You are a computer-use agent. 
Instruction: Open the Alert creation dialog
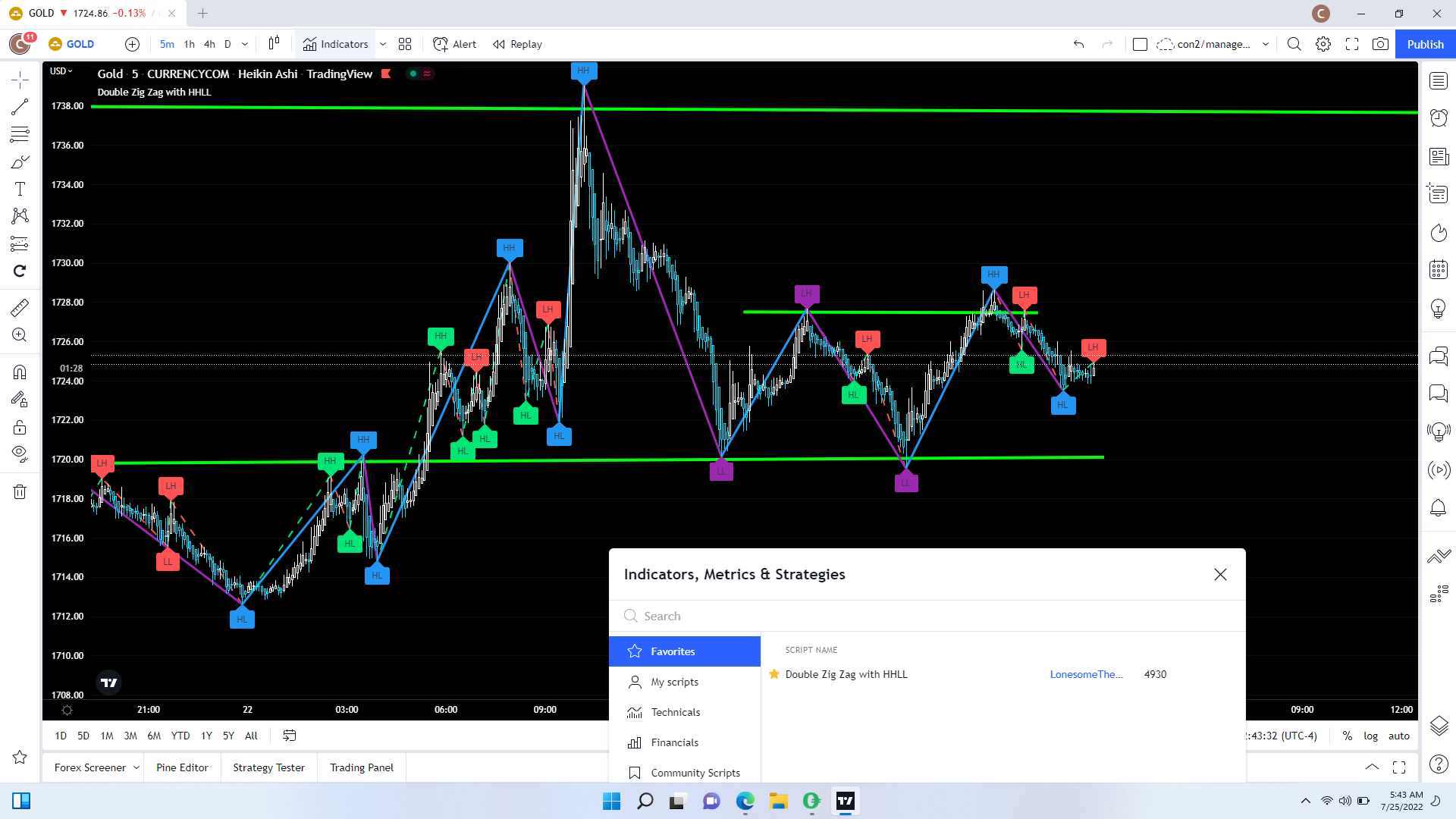coord(454,44)
